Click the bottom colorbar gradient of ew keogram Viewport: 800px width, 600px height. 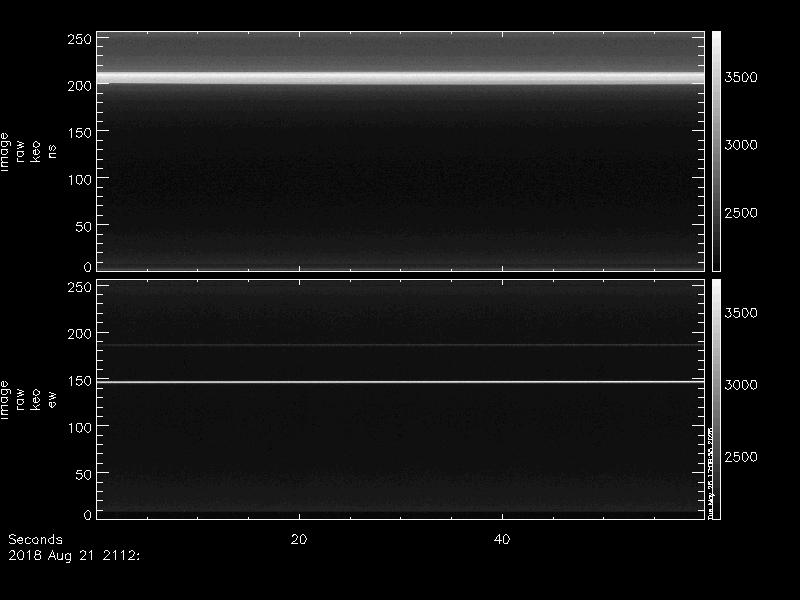click(716, 399)
